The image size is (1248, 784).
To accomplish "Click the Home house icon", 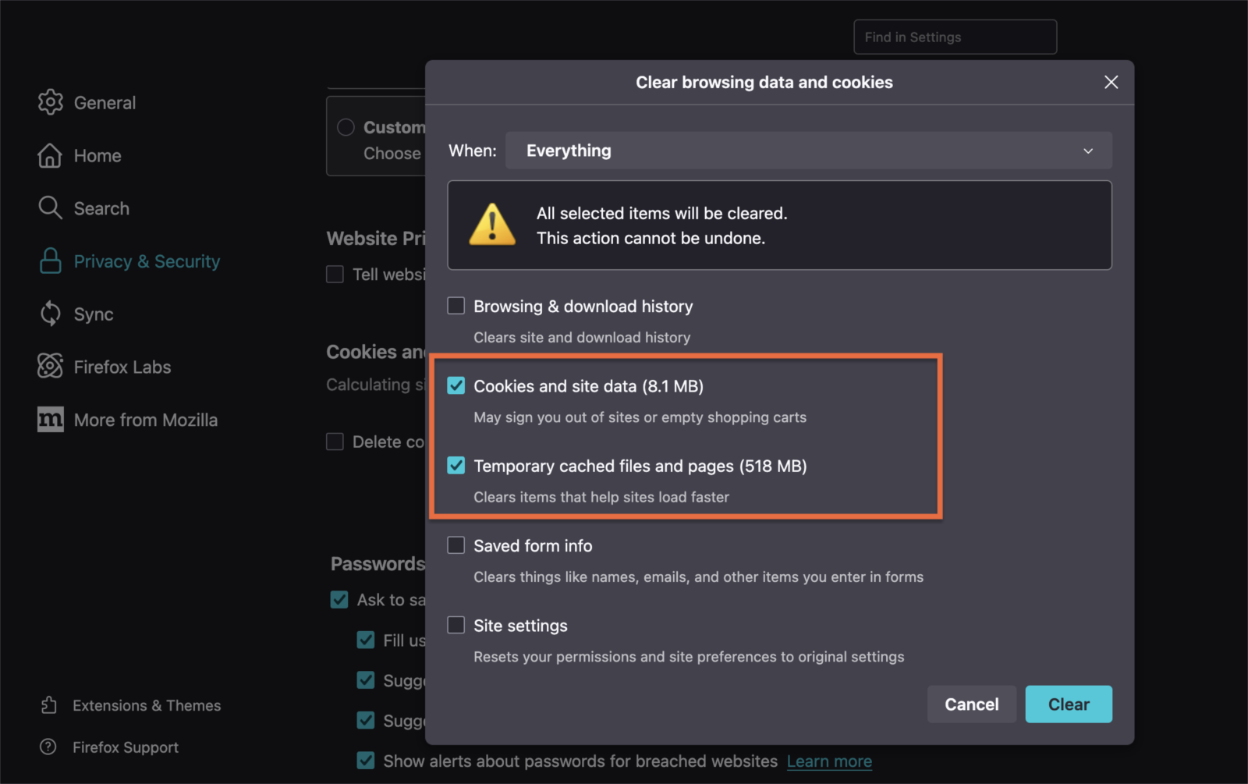I will (50, 155).
